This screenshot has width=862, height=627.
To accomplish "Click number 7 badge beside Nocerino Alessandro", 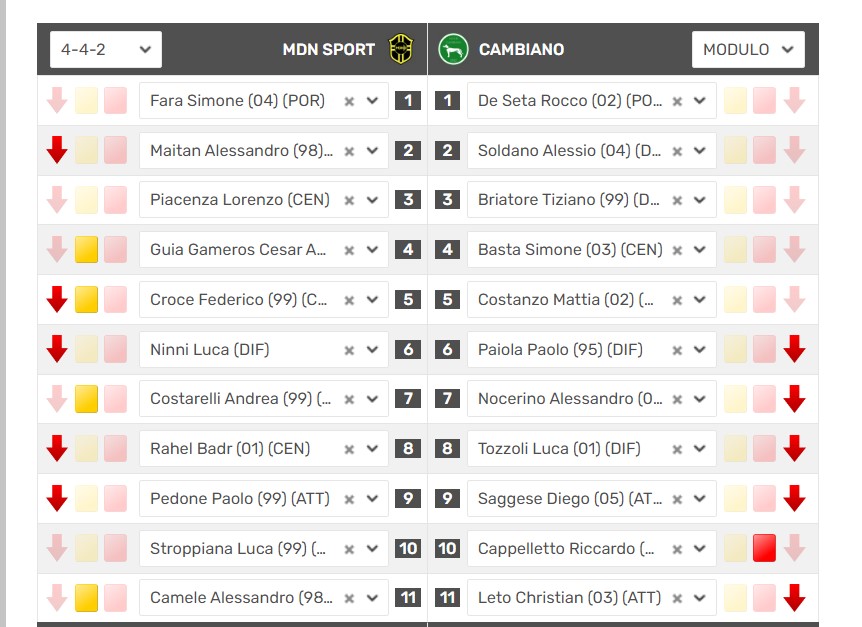I will [448, 399].
